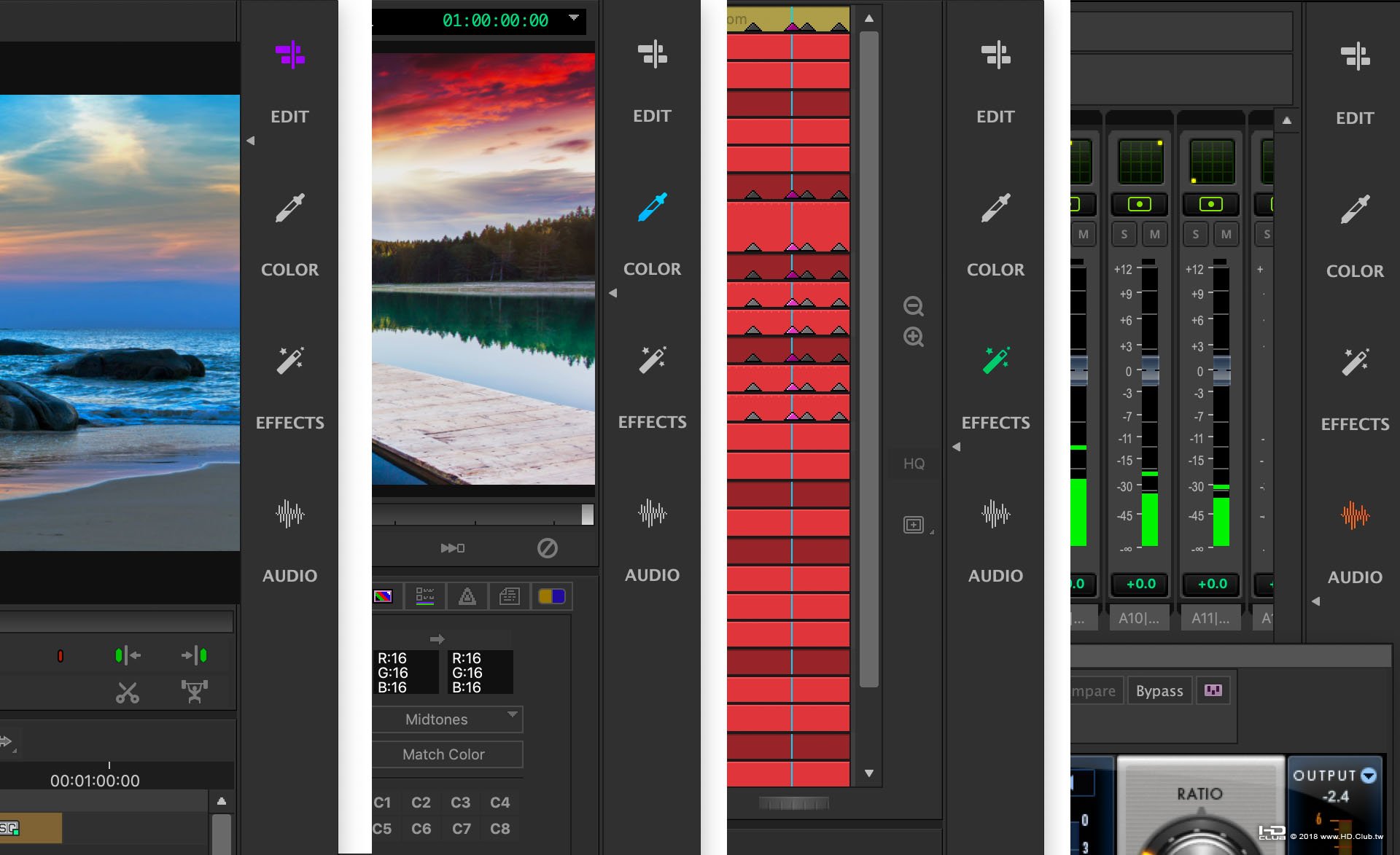Expand the OUTPUT dropdown in the compressor plugin
1400x855 pixels.
pyautogui.click(x=1369, y=776)
